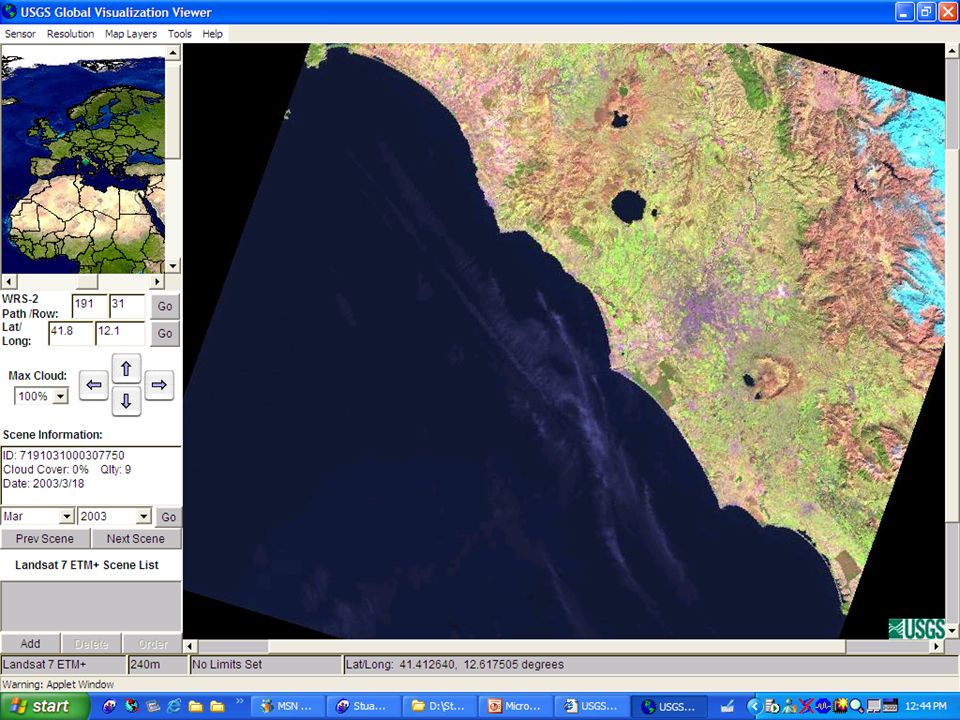Click the empty Landsat 7 scene list box

[91, 606]
